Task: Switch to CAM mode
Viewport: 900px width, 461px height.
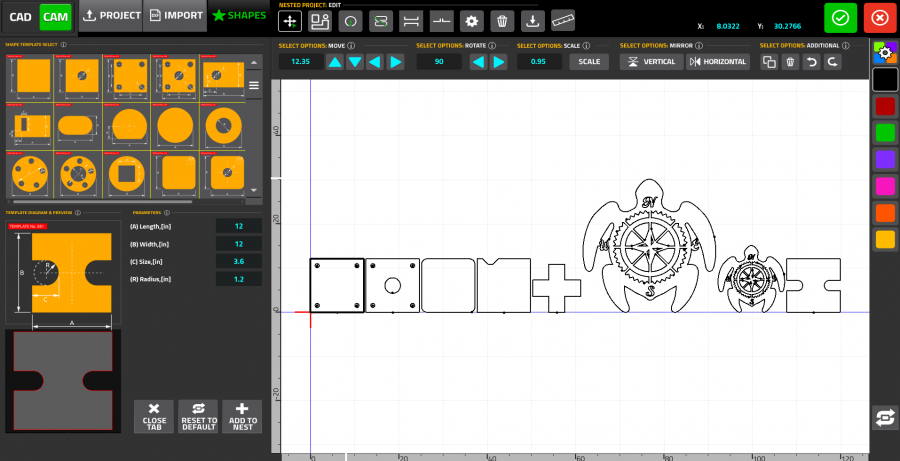Action: click(x=55, y=17)
